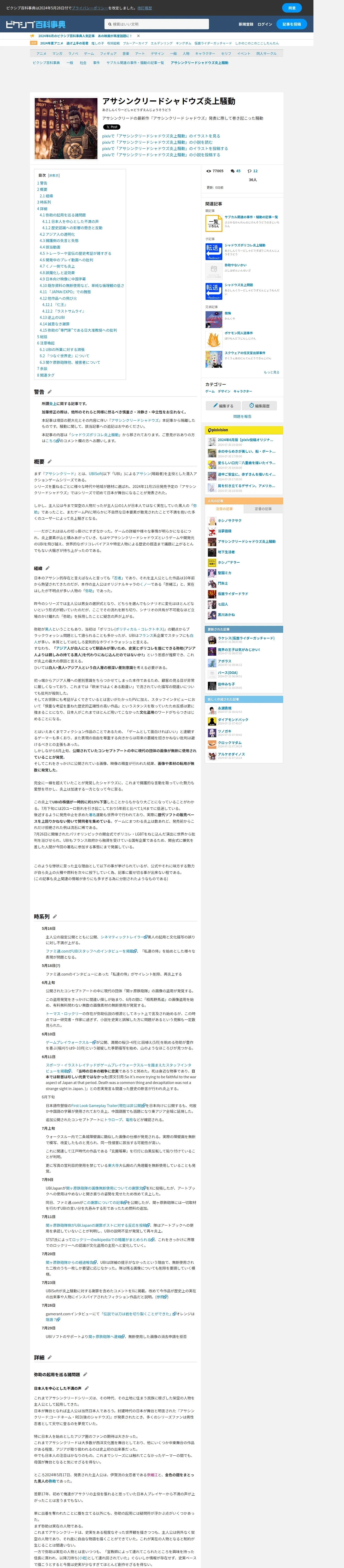Click the 記事を投稿 button
This screenshot has height=1568, width=344.
point(292,24)
